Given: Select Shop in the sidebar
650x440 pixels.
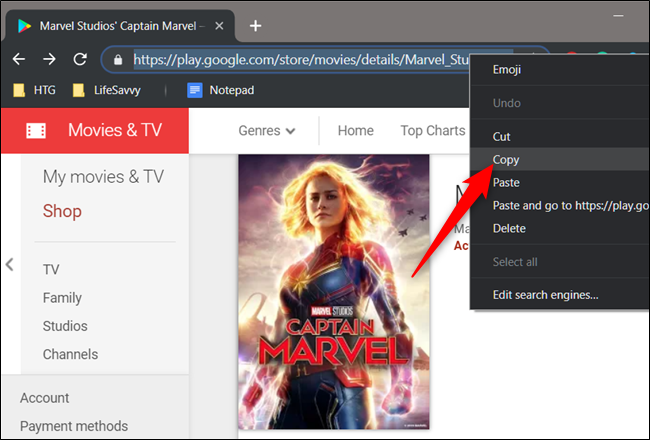Looking at the screenshot, I should 62,211.
